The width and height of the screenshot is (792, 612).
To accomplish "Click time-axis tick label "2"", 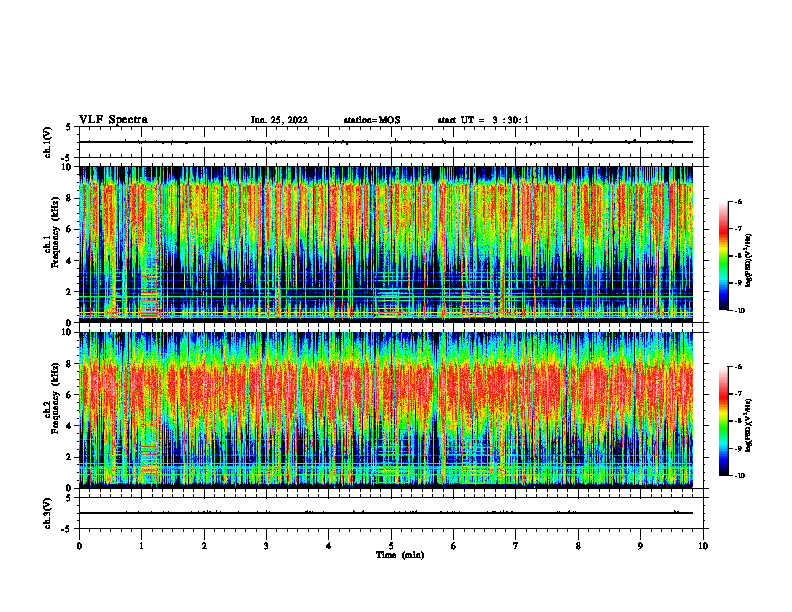I will point(204,546).
